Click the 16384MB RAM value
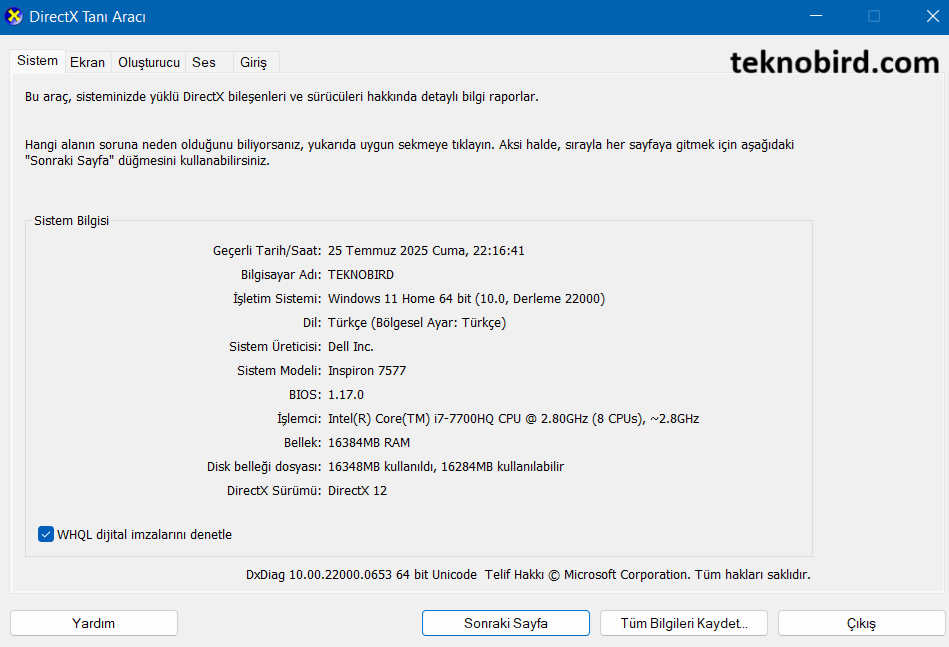Viewport: 949px width, 647px height. (369, 442)
